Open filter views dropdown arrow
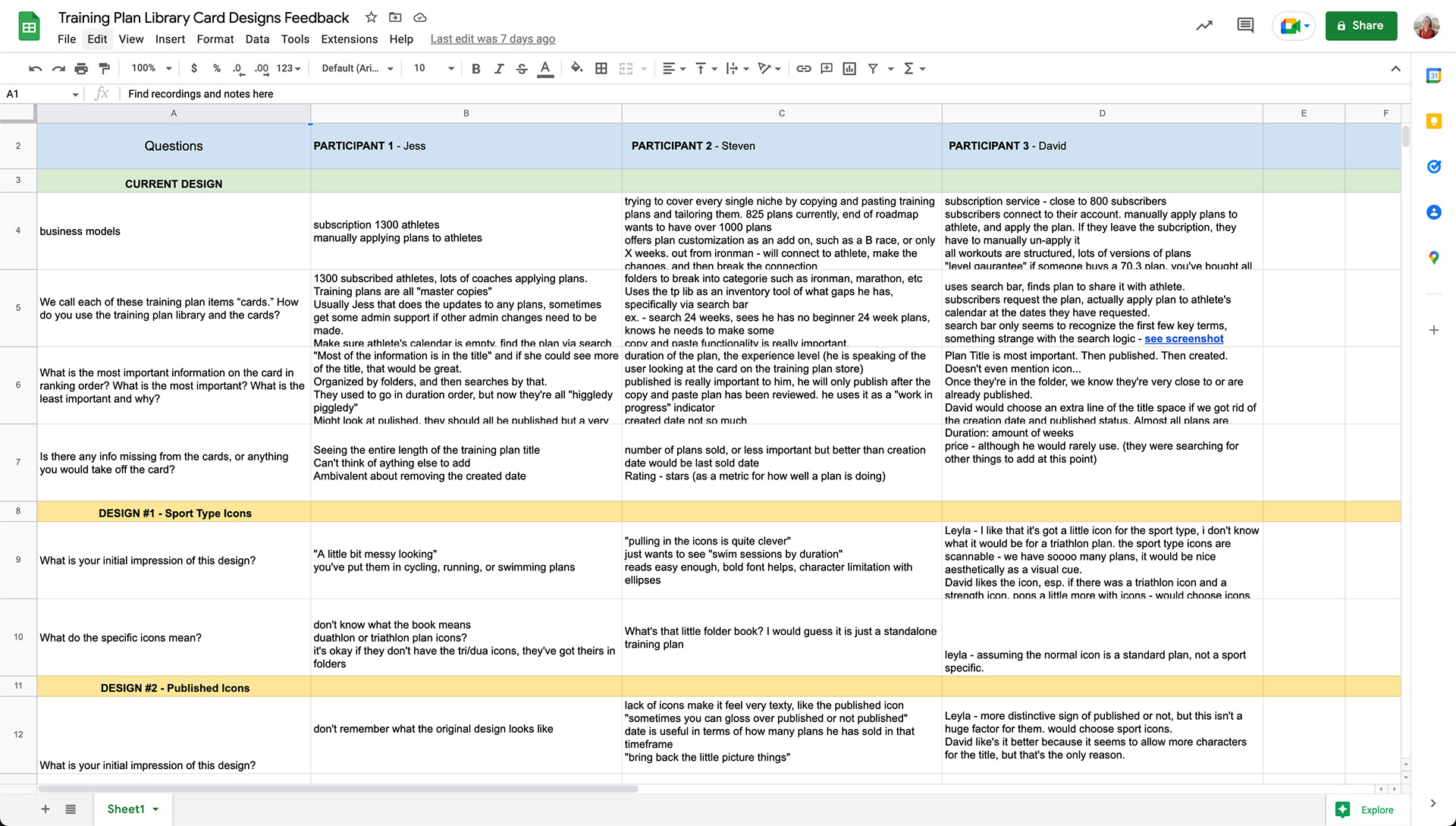This screenshot has height=826, width=1456. (890, 69)
